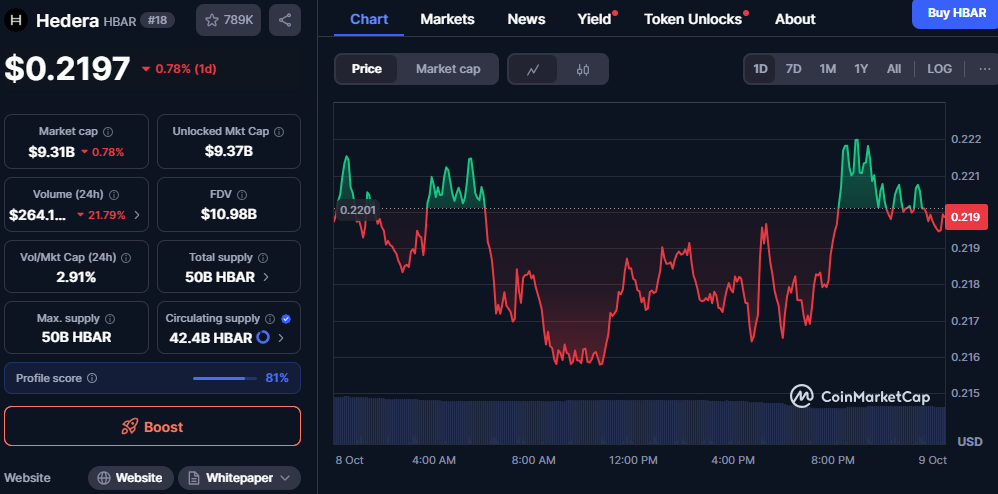Click the Profile score progress bar
Image resolution: width=998 pixels, height=494 pixels.
point(222,378)
